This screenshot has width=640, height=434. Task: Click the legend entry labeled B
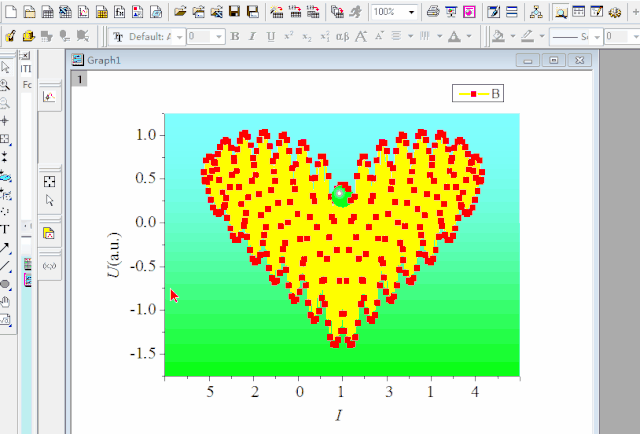pyautogui.click(x=479, y=94)
